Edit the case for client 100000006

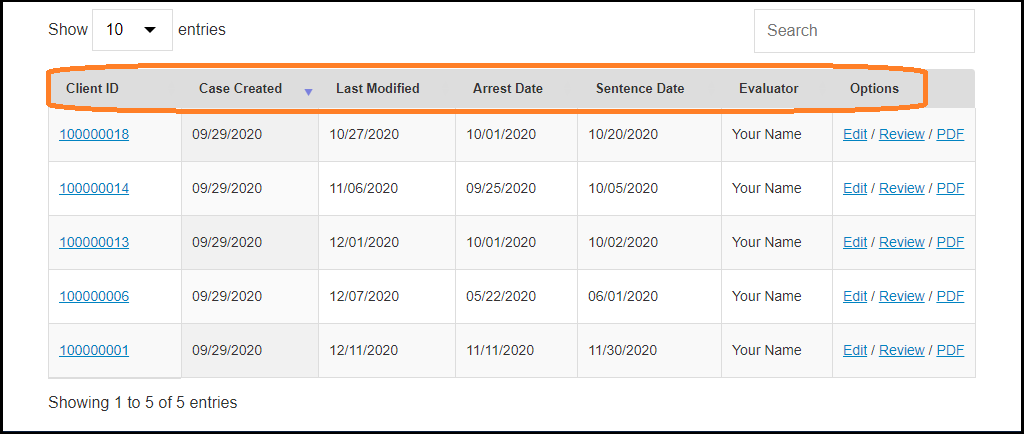(855, 296)
